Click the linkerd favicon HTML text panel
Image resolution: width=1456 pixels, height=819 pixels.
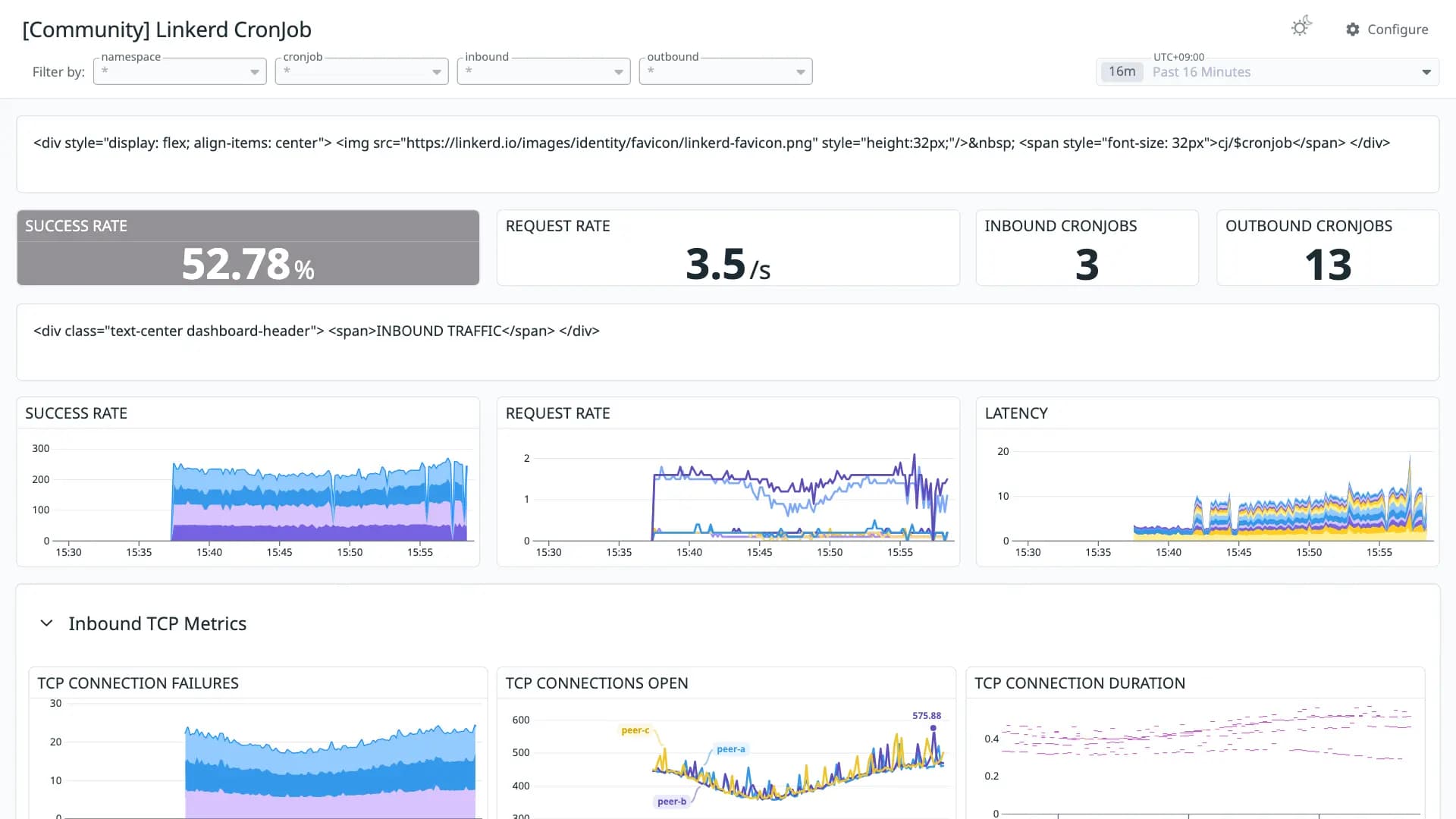click(728, 154)
